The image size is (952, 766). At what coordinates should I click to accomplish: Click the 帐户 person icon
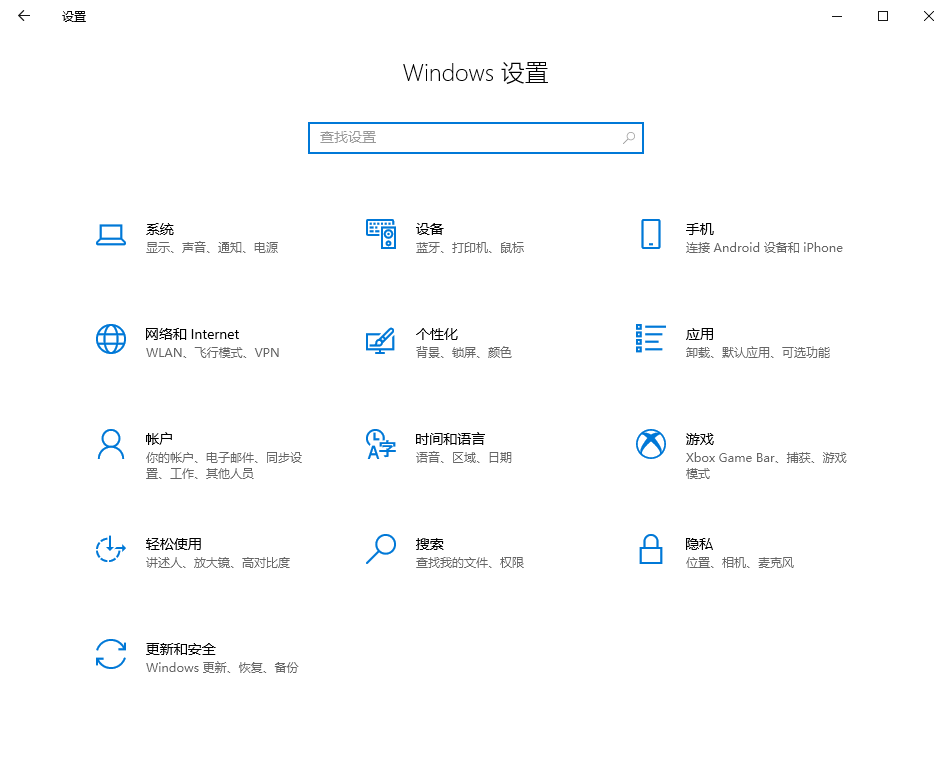point(111,444)
